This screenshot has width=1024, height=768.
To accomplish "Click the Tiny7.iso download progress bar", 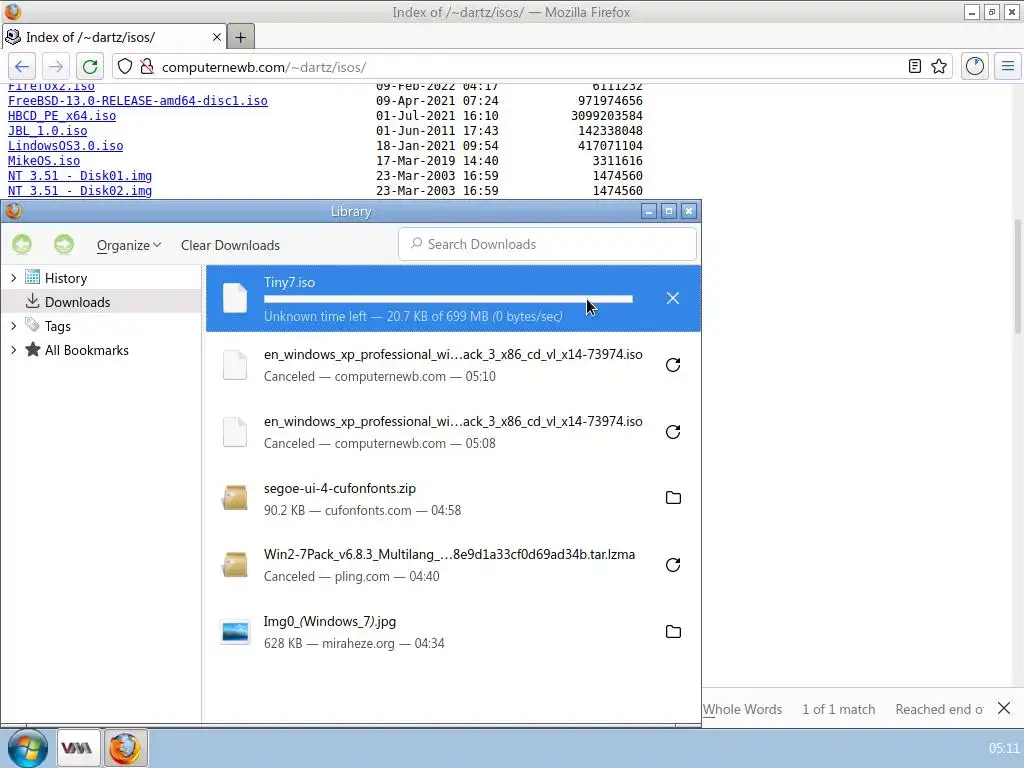I will pos(448,299).
